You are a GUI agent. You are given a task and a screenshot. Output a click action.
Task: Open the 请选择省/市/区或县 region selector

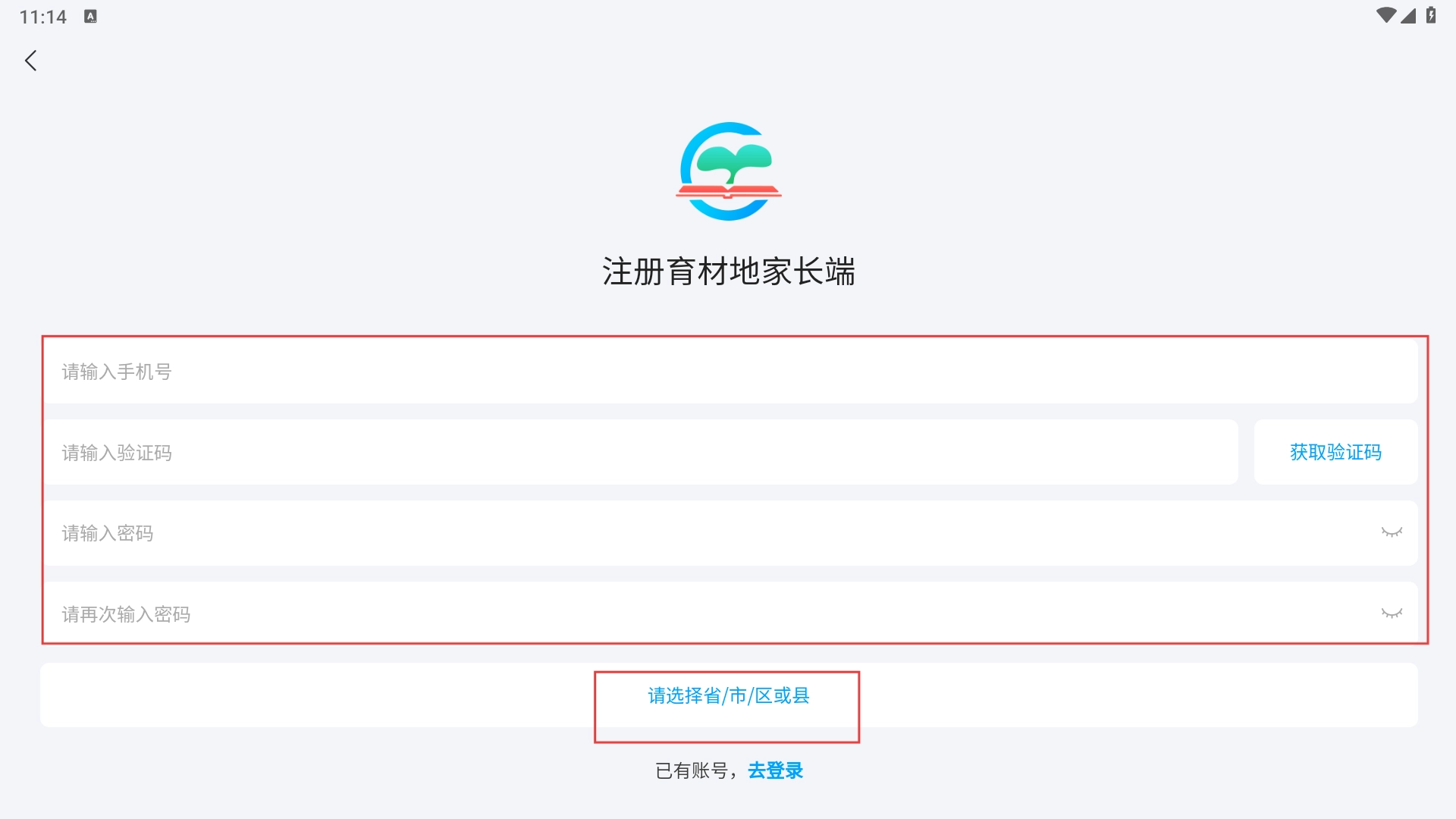pos(728,695)
